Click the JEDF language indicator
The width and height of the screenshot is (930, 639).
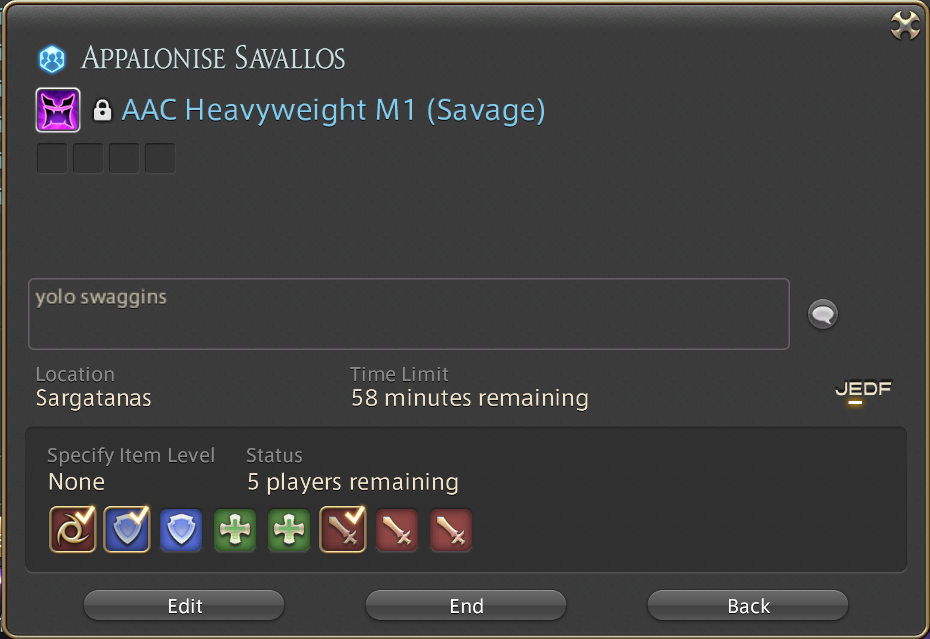[x=863, y=389]
